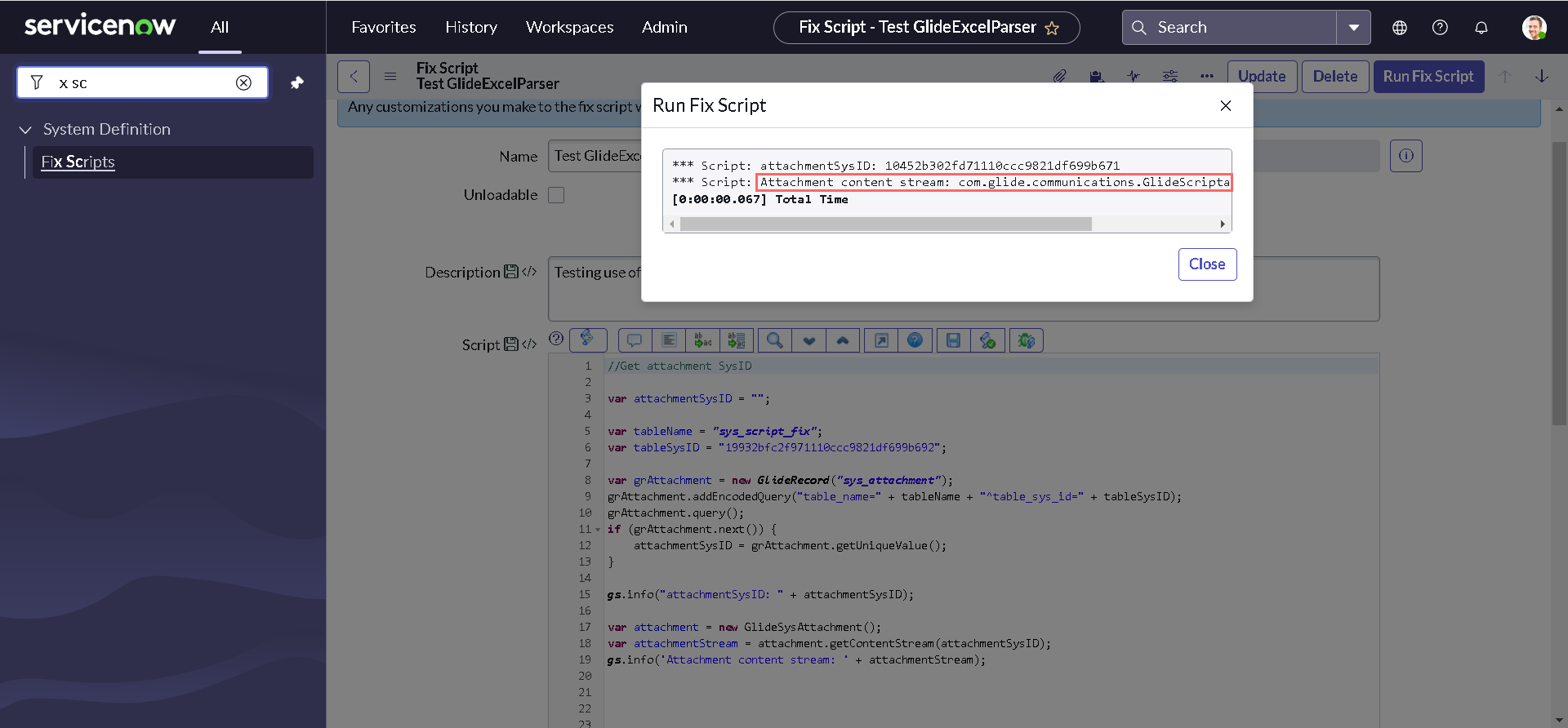Click the Replace toolbar icon

point(702,340)
